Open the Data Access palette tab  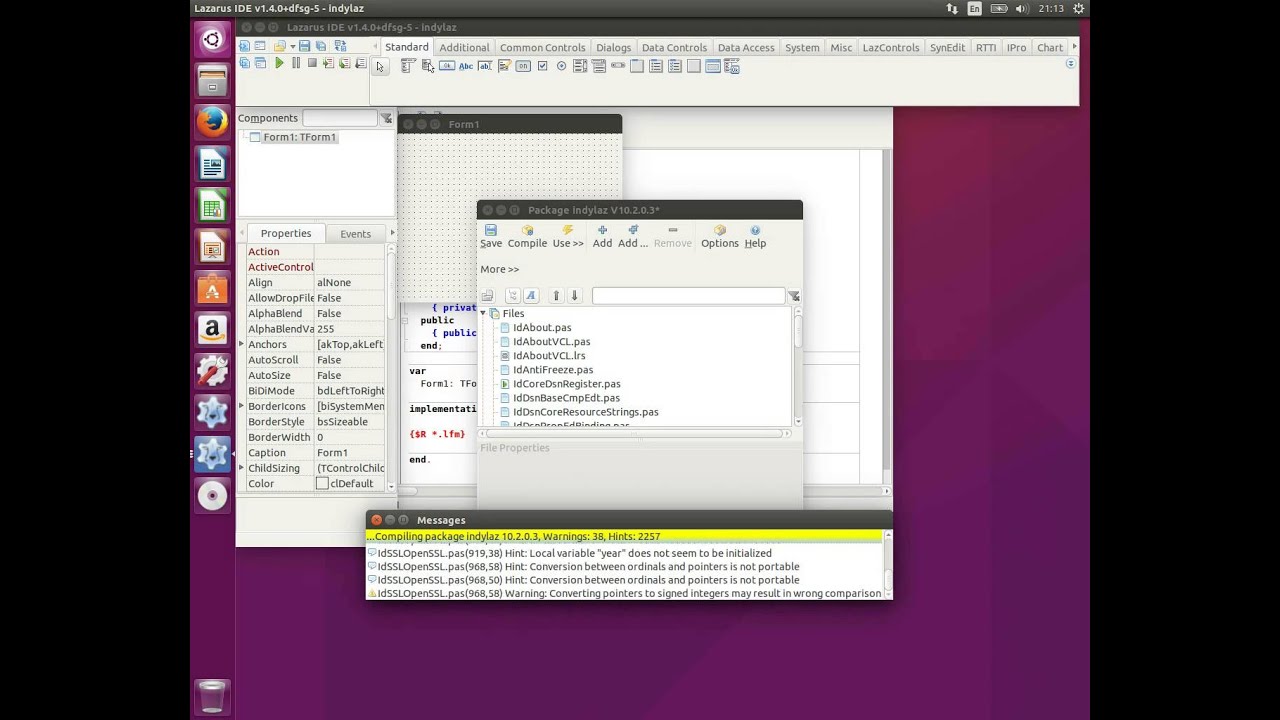click(x=745, y=47)
